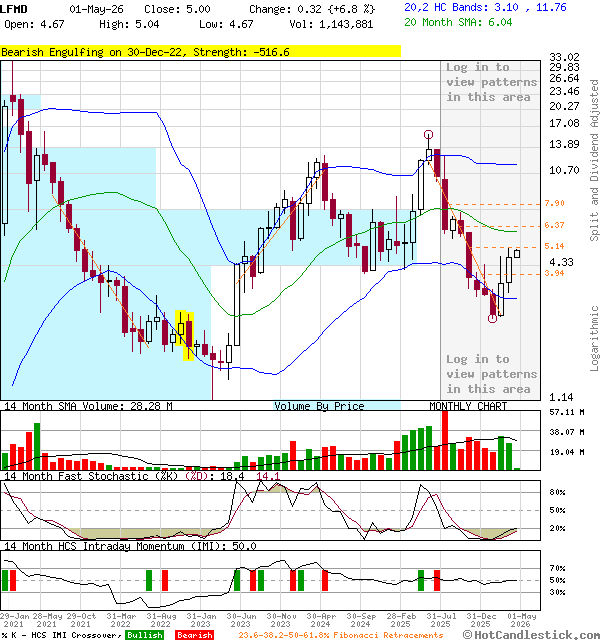Click the 20.27 price axis label
Viewport: 600px width, 640px height.
(x=564, y=106)
